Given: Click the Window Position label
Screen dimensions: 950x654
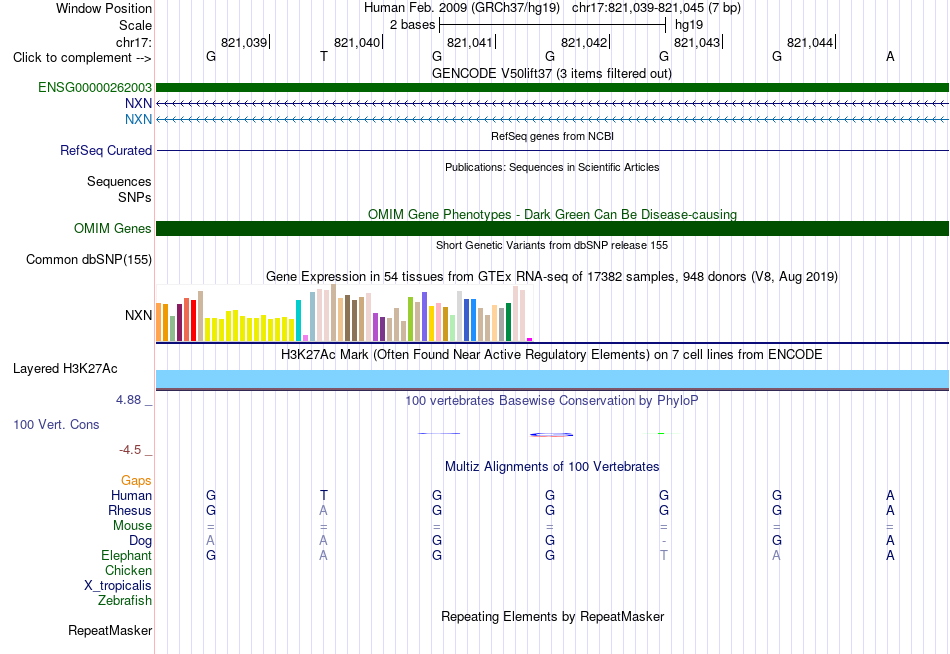Looking at the screenshot, I should [x=104, y=8].
